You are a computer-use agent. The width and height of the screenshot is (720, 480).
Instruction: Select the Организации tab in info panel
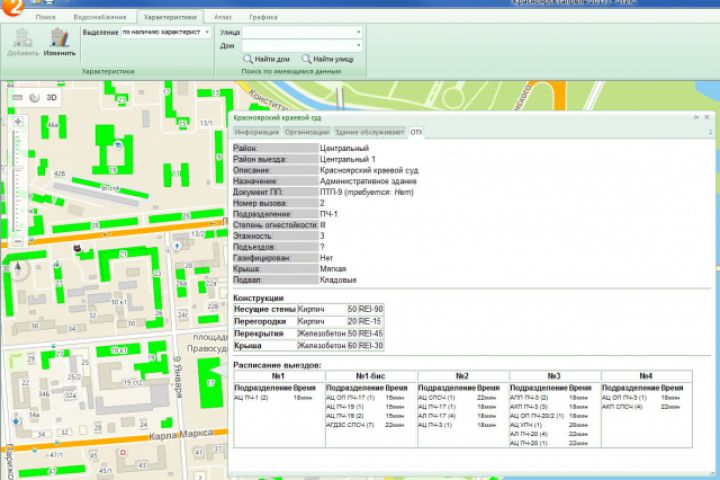[x=306, y=131]
